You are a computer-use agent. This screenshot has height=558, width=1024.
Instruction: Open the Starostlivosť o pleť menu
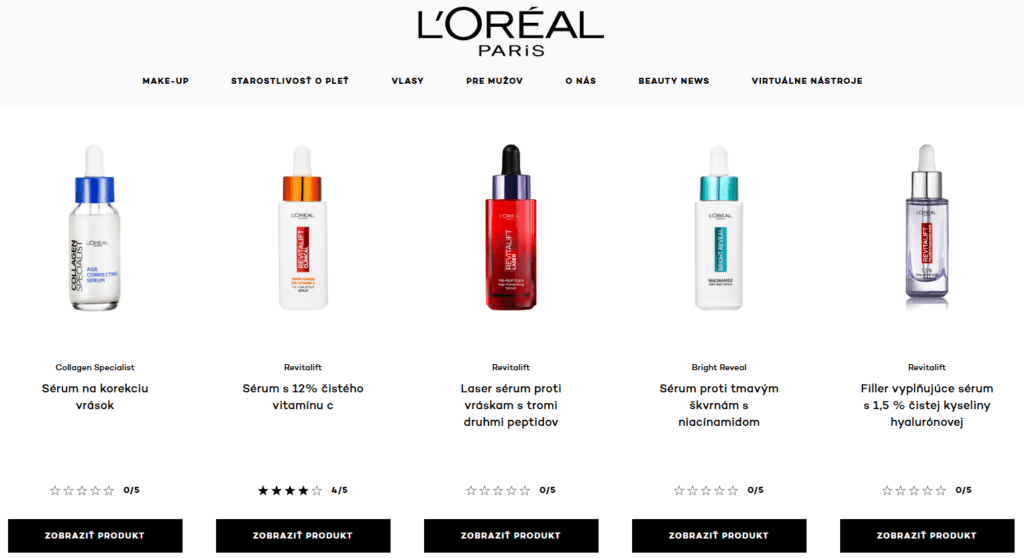coord(290,81)
